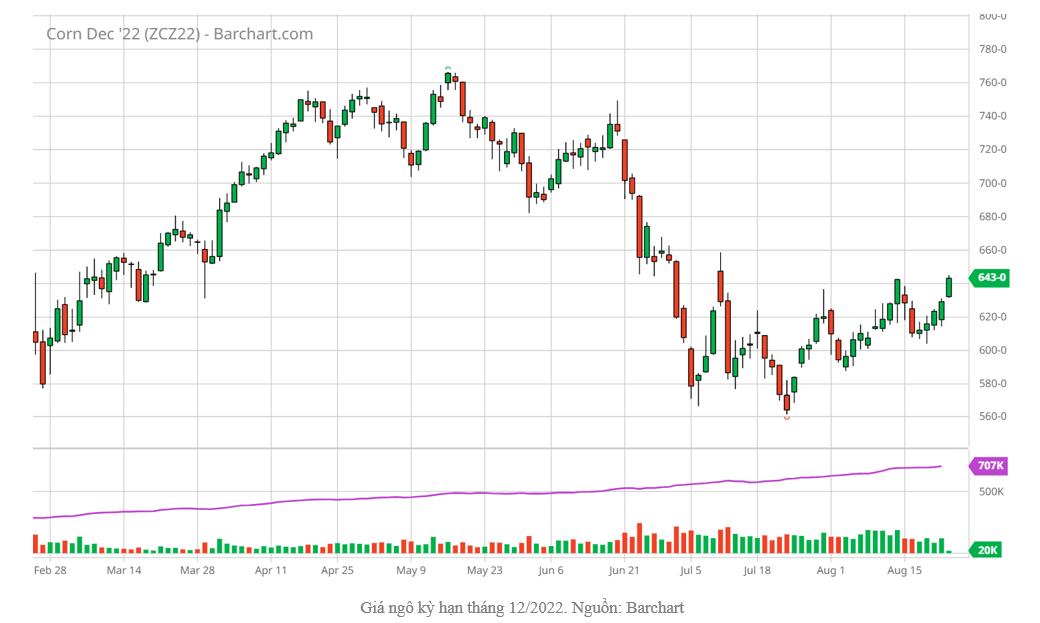The height and width of the screenshot is (623, 1040).
Task: Pick the May 23 date label
Action: pos(485,571)
